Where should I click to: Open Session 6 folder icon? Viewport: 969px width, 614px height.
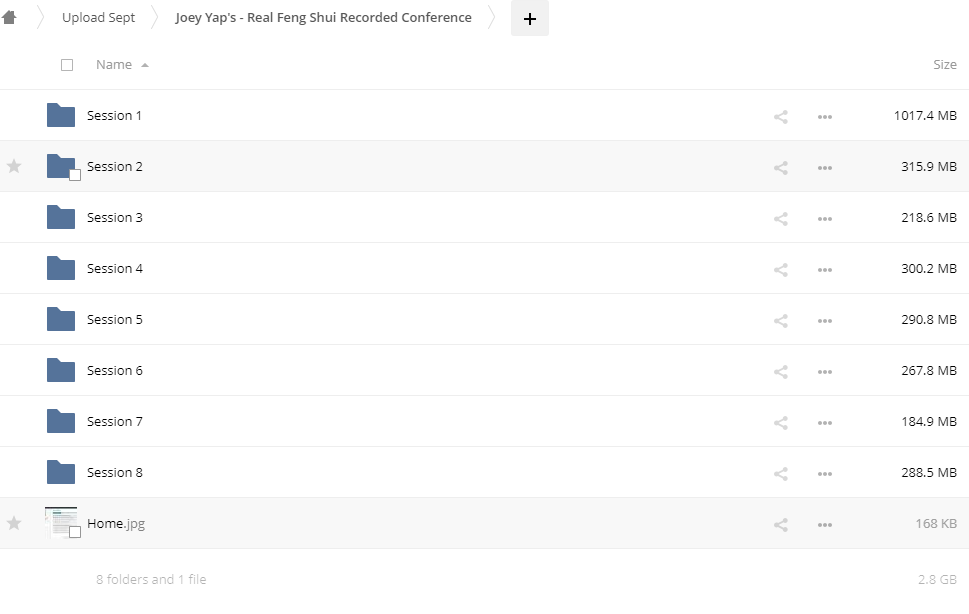(x=61, y=370)
